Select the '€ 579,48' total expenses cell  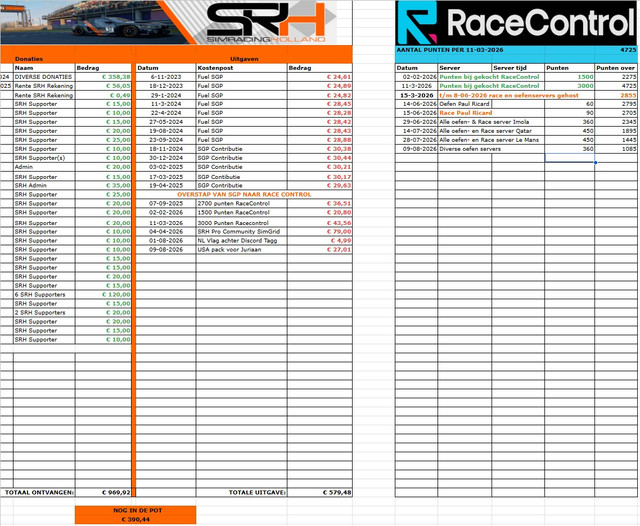point(320,492)
